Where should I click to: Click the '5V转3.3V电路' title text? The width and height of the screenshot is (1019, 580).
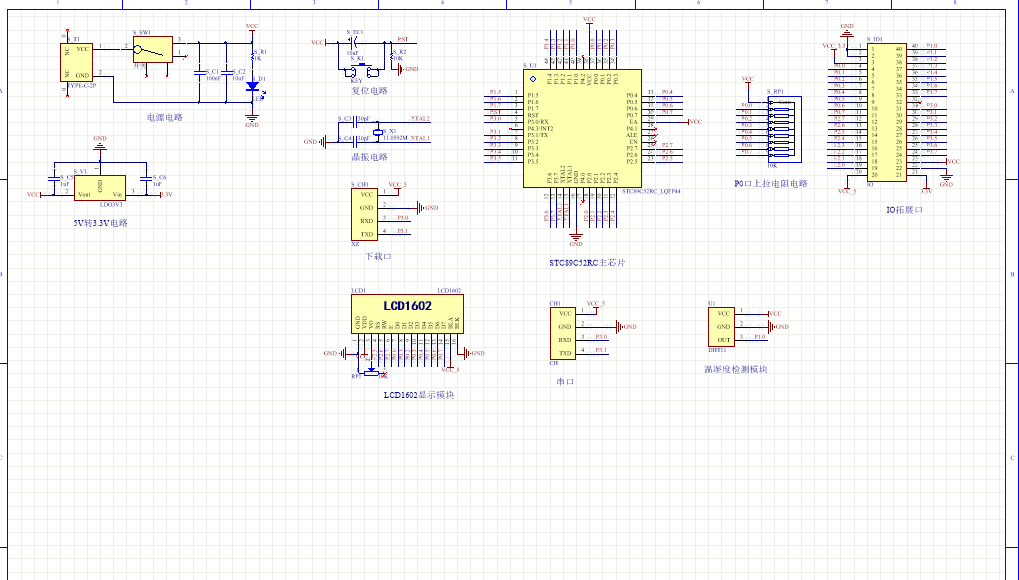101,223
